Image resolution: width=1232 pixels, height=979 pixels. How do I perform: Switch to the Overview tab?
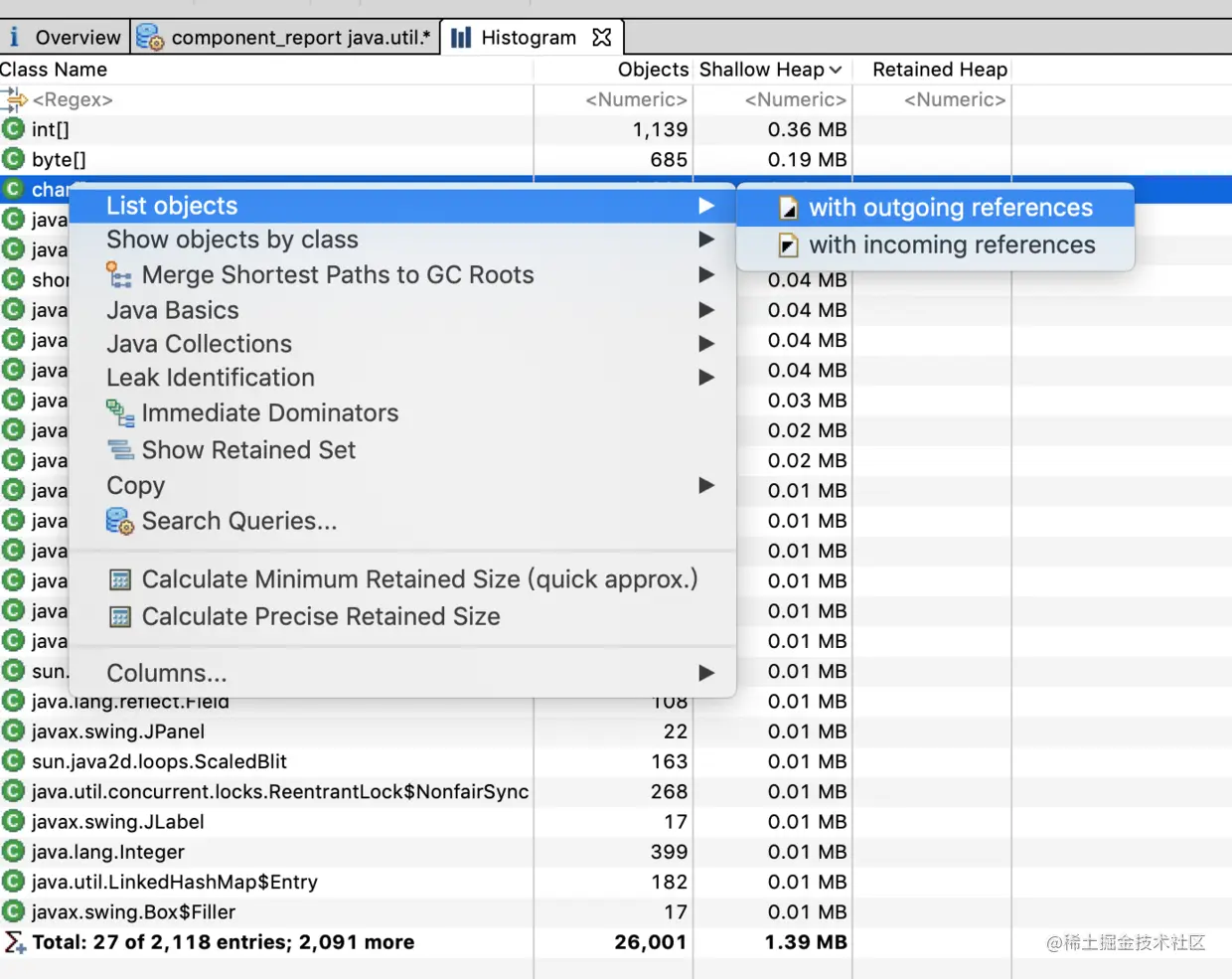65,38
